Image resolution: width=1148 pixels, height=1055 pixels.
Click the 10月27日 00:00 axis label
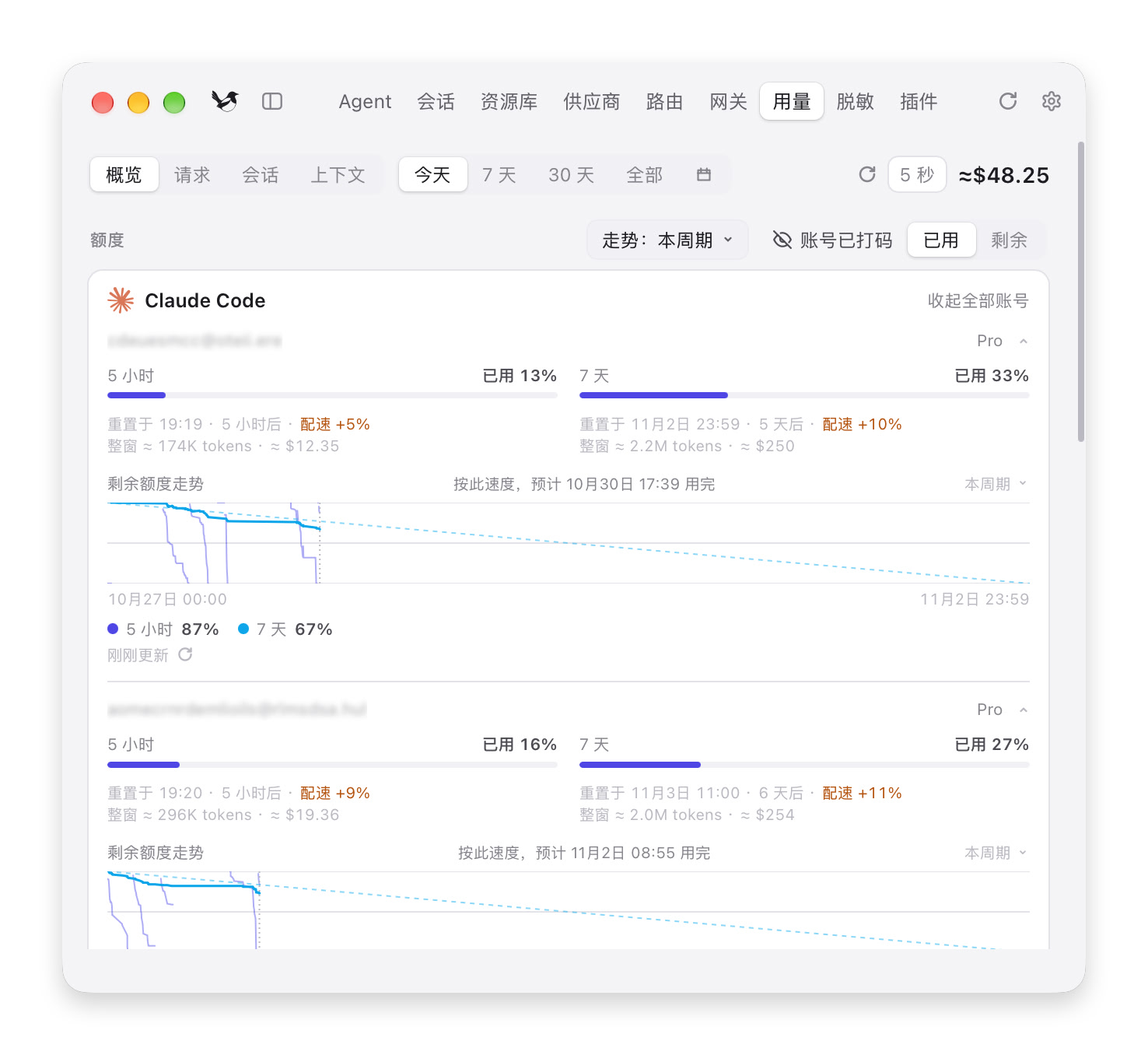[167, 599]
